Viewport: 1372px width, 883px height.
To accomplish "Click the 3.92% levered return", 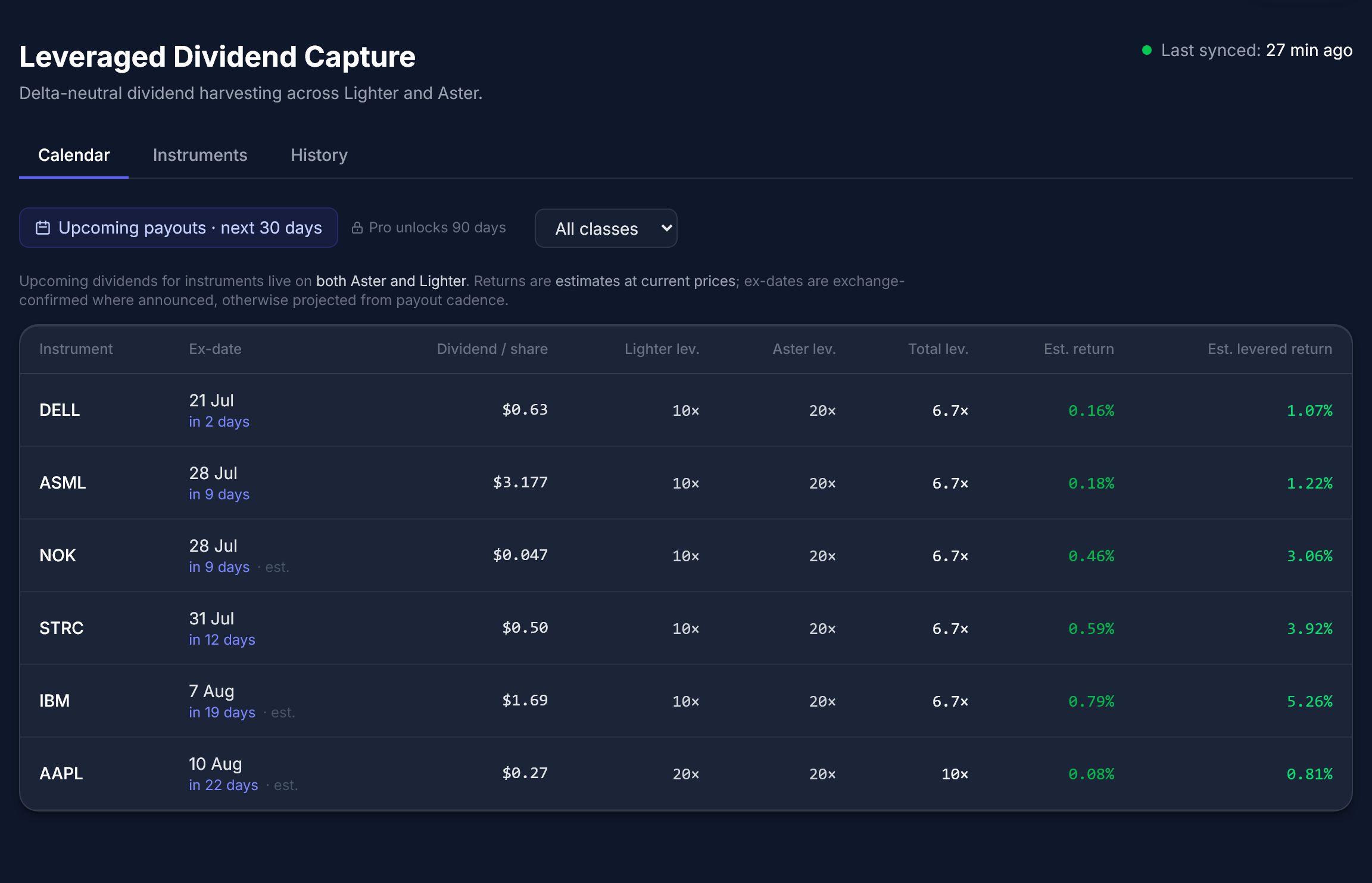I will click(x=1309, y=629).
